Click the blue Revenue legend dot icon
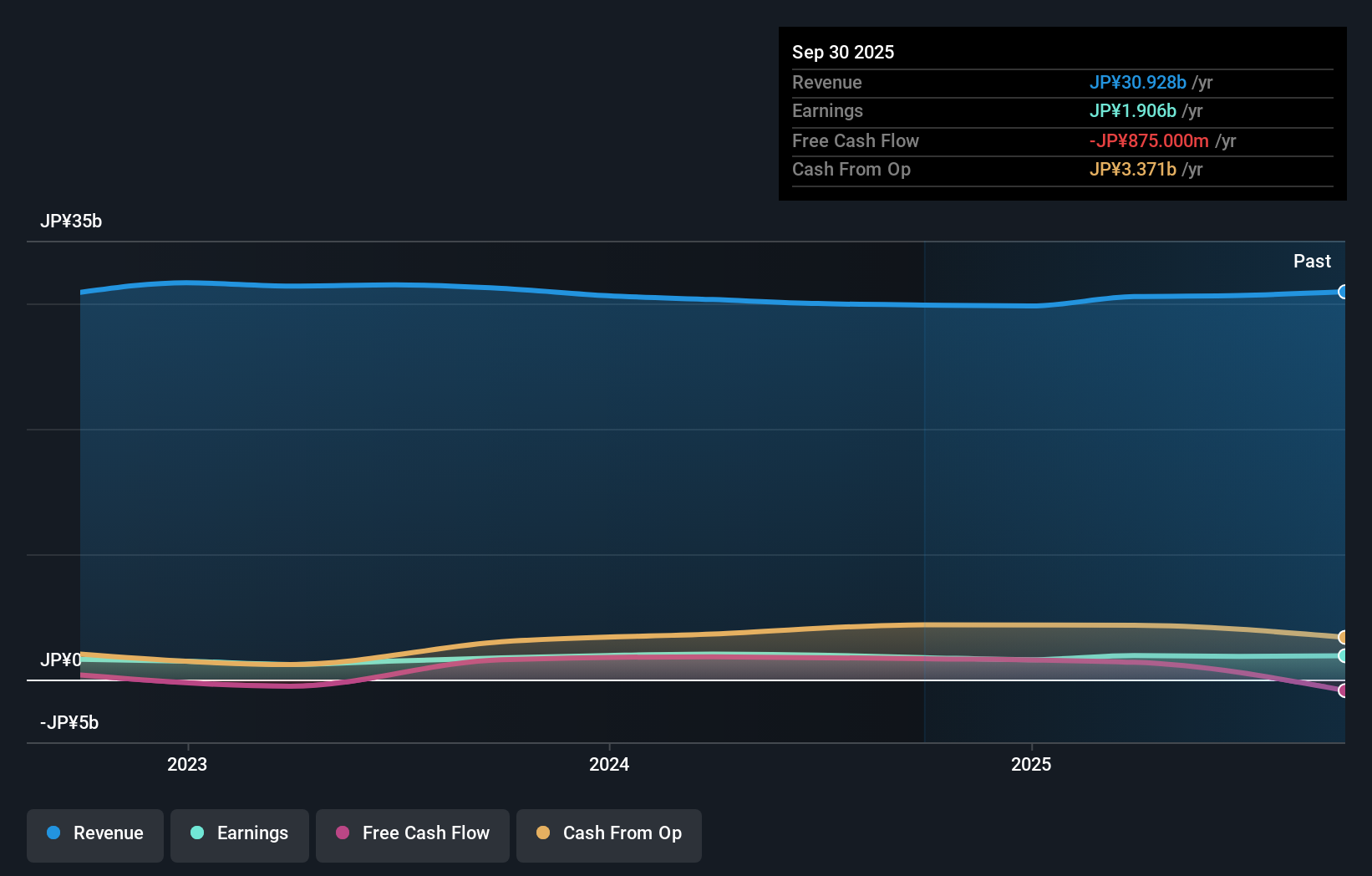Screen dimensions: 1372x876 (52, 833)
